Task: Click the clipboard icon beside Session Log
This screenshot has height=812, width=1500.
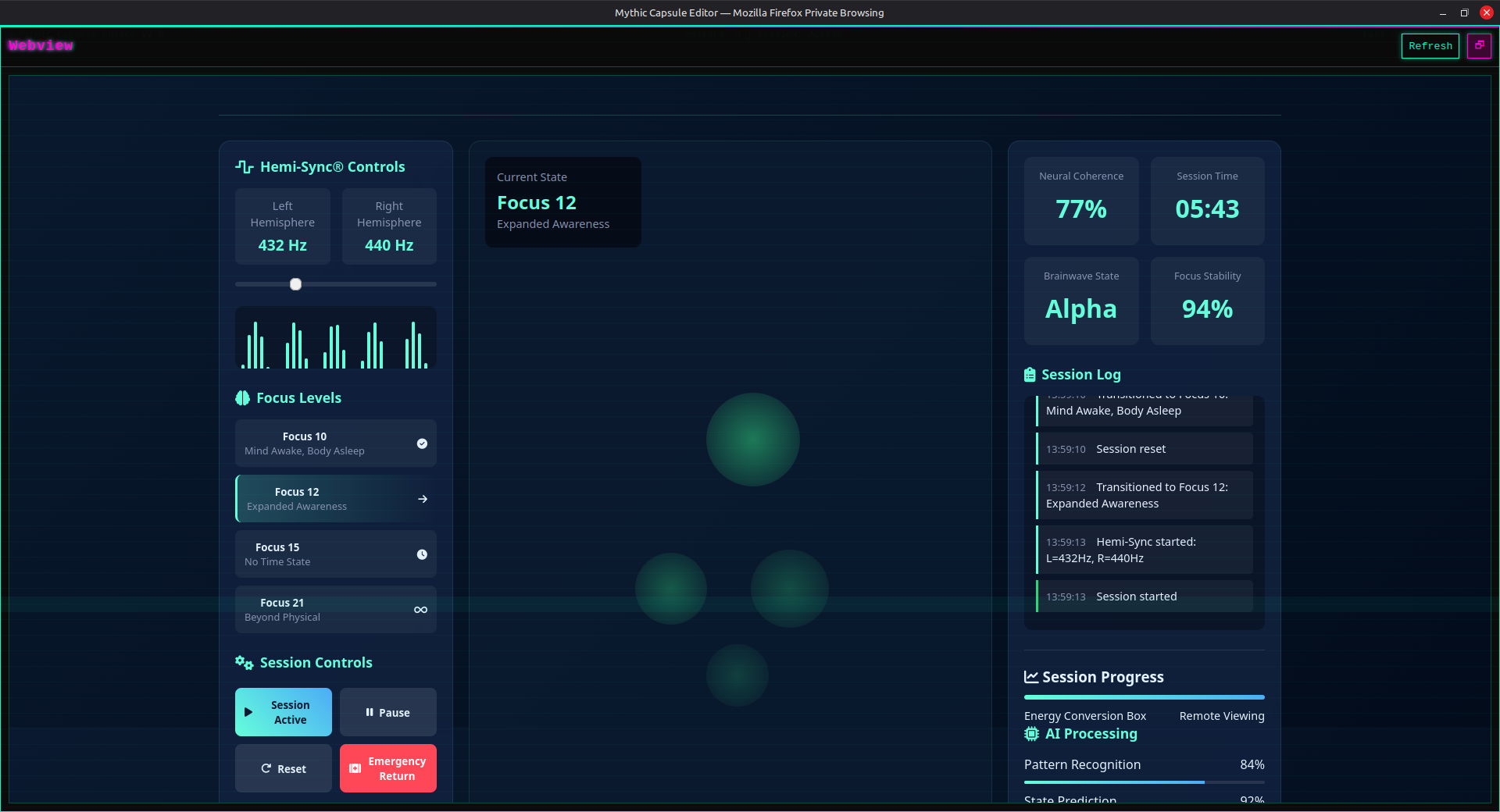Action: [x=1030, y=375]
